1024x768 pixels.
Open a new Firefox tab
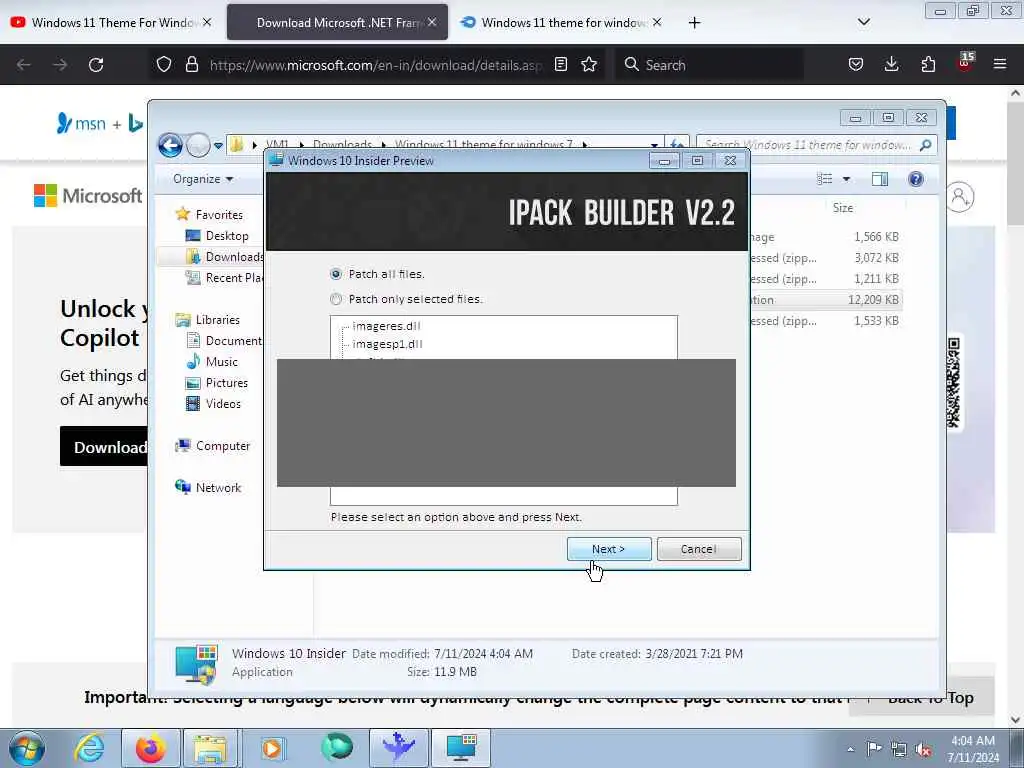[x=694, y=22]
